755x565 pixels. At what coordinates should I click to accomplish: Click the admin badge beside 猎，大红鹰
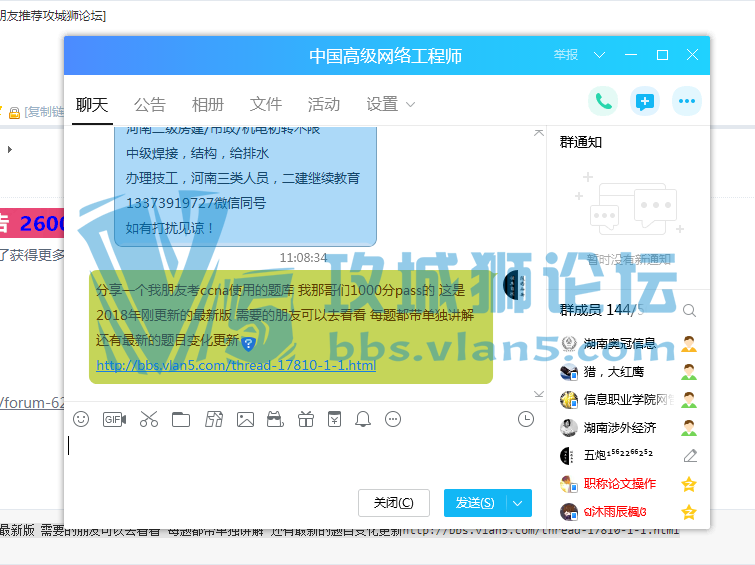(x=689, y=371)
